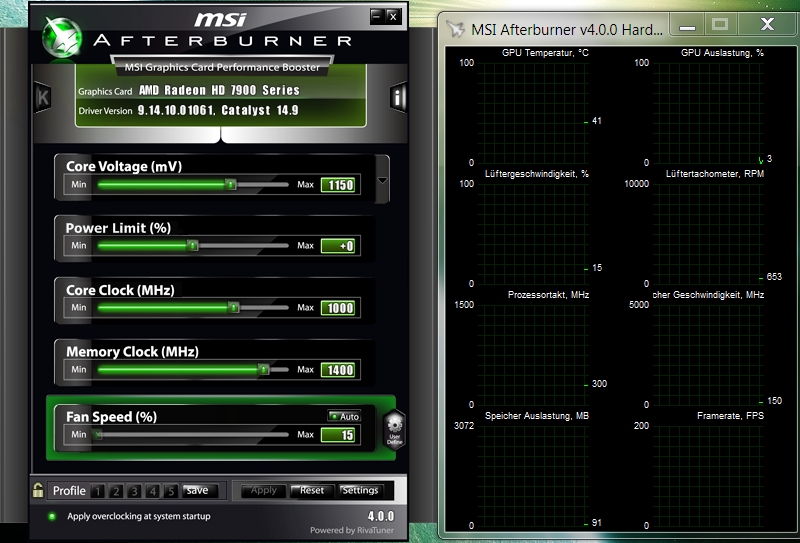Click the Core Voltage slider handle

231,184
